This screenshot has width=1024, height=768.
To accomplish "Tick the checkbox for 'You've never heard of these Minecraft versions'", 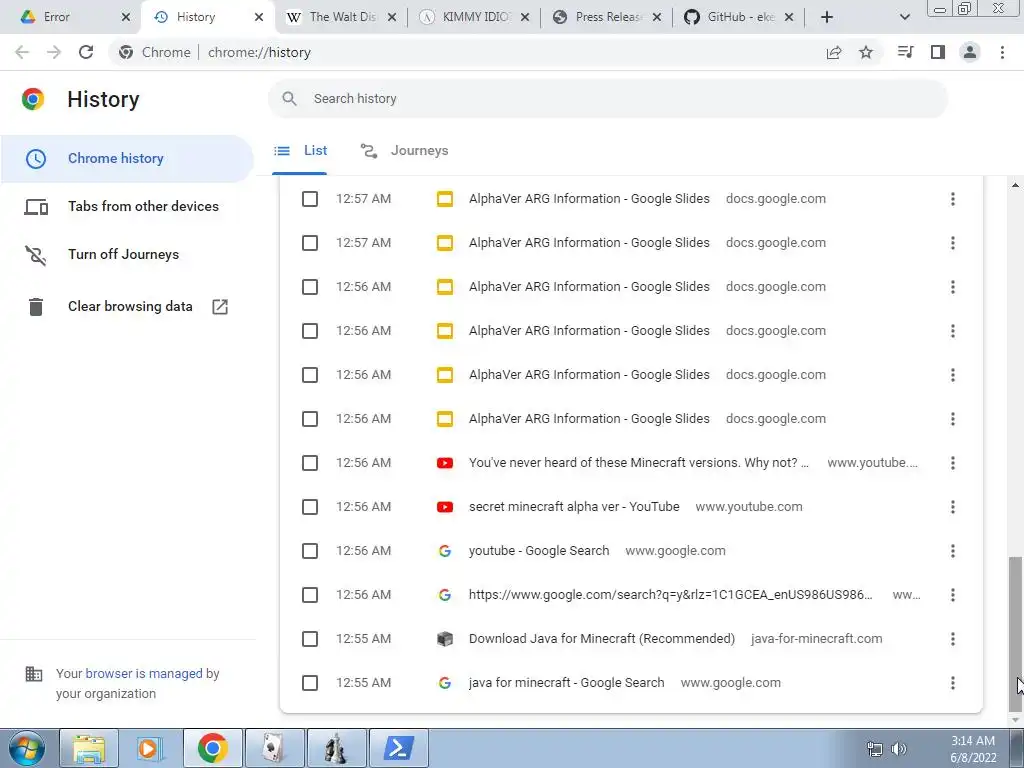I will coord(310,463).
